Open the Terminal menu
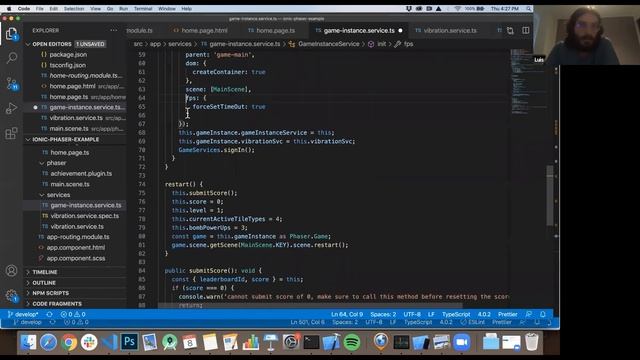The width and height of the screenshot is (640, 360). click(x=143, y=9)
